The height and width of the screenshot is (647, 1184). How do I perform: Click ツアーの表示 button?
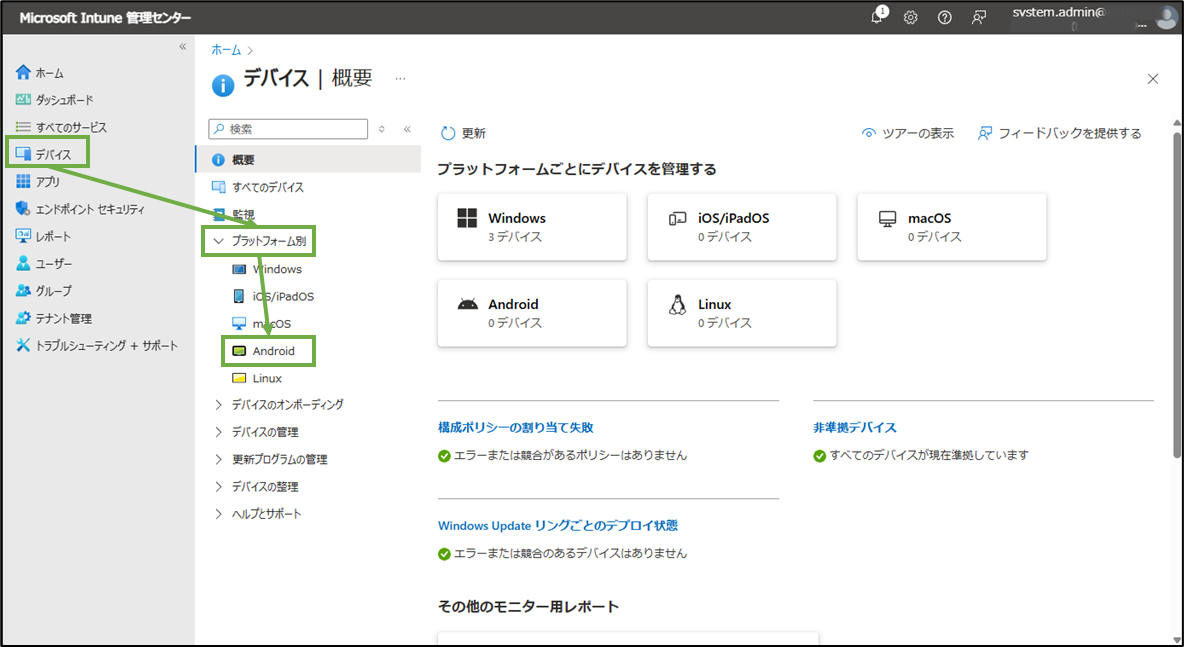908,133
